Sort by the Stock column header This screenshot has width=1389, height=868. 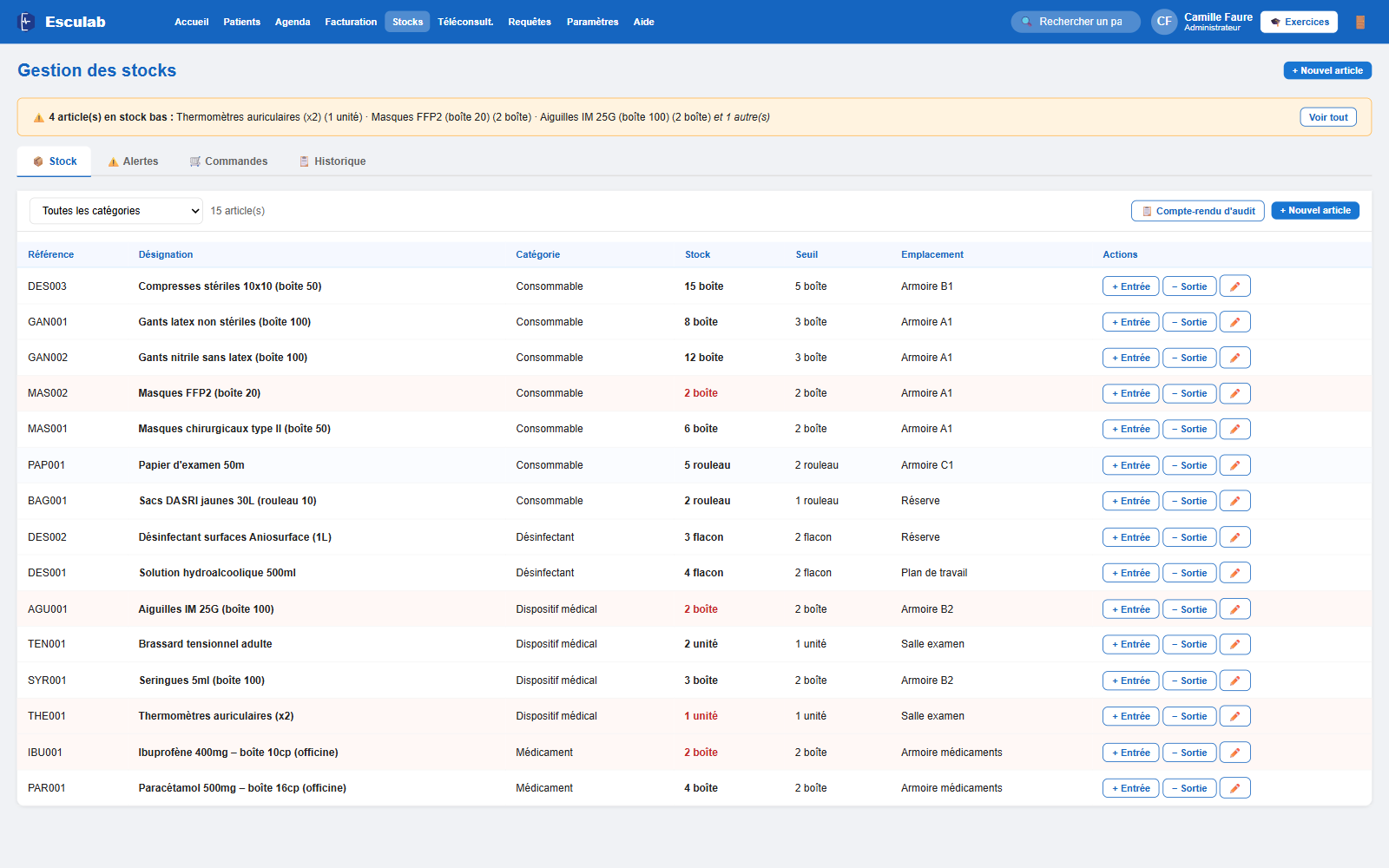pyautogui.click(x=697, y=254)
